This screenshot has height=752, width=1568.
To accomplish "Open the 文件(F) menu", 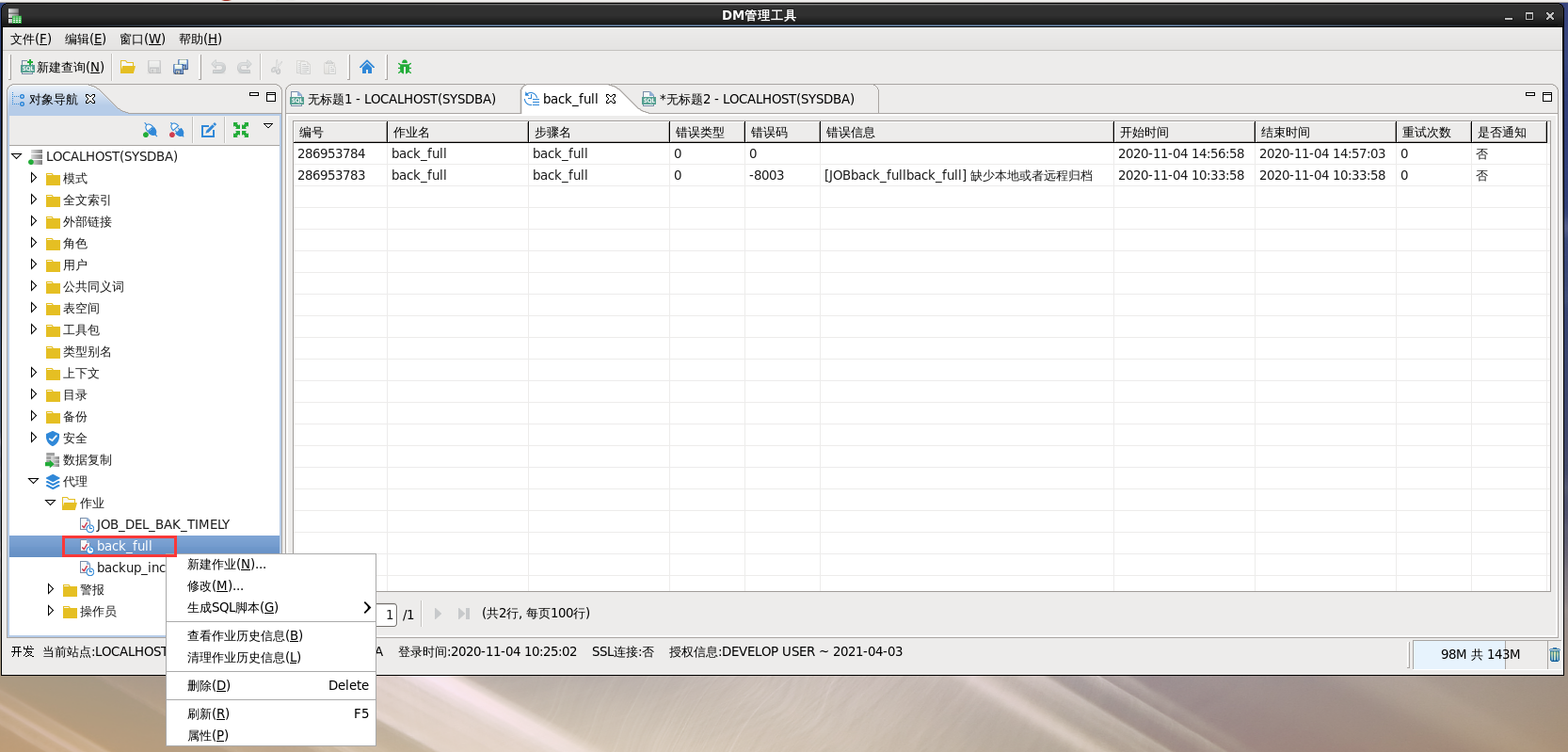I will (31, 39).
